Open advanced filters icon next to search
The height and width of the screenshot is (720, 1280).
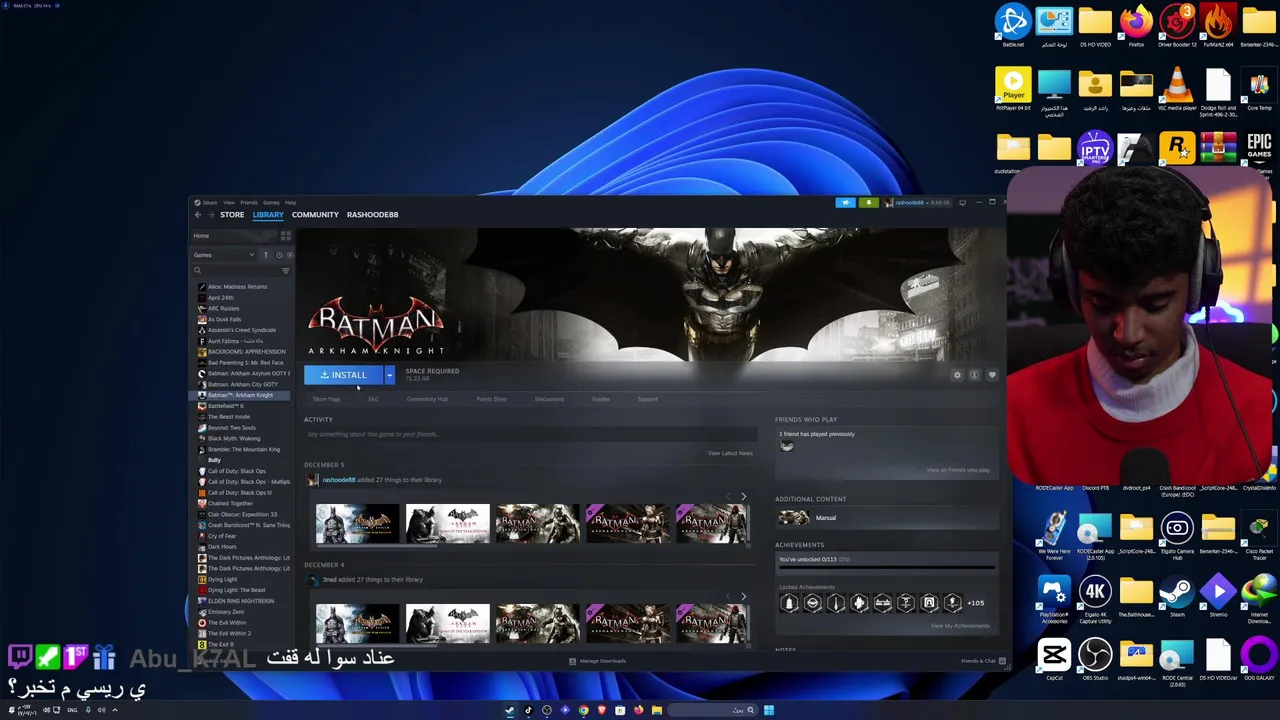click(x=286, y=270)
